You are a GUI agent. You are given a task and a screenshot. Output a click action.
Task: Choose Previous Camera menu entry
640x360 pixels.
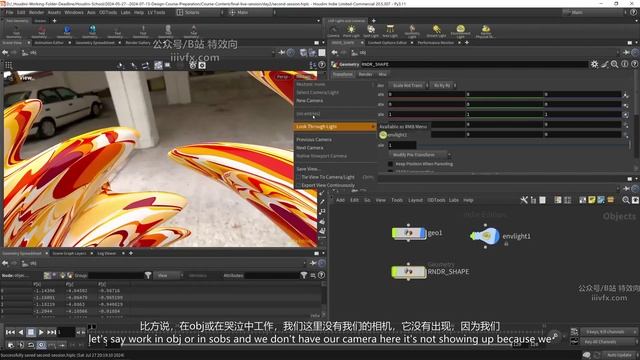[314, 140]
